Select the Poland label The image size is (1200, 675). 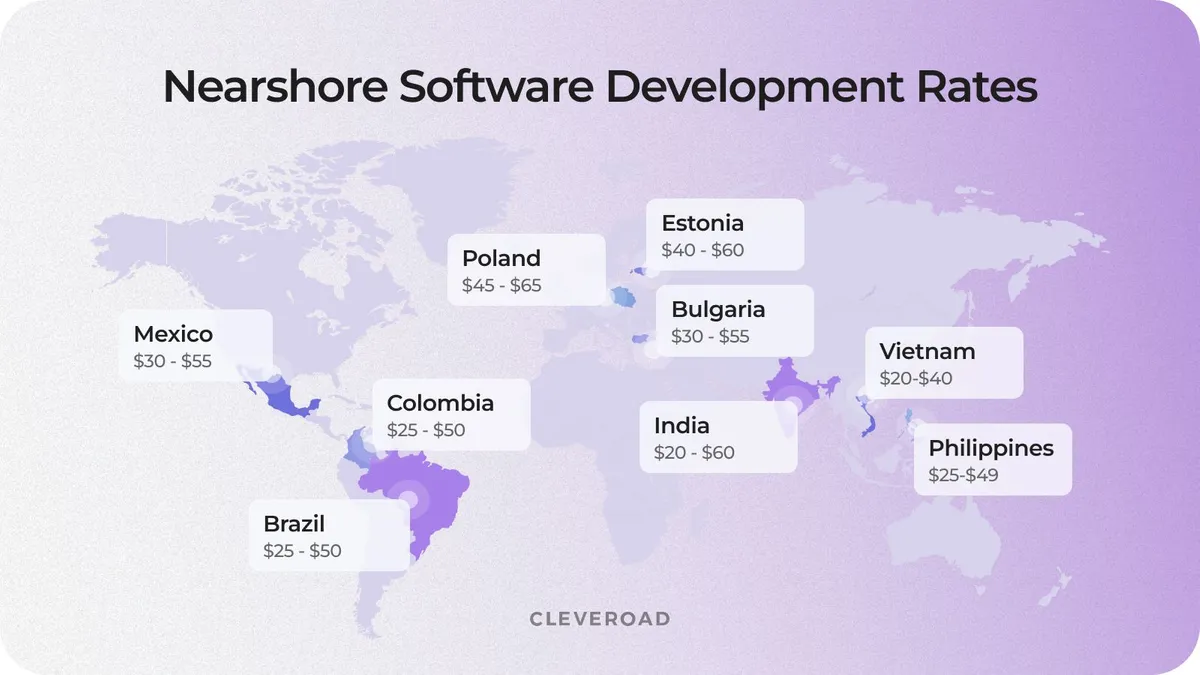click(x=501, y=258)
